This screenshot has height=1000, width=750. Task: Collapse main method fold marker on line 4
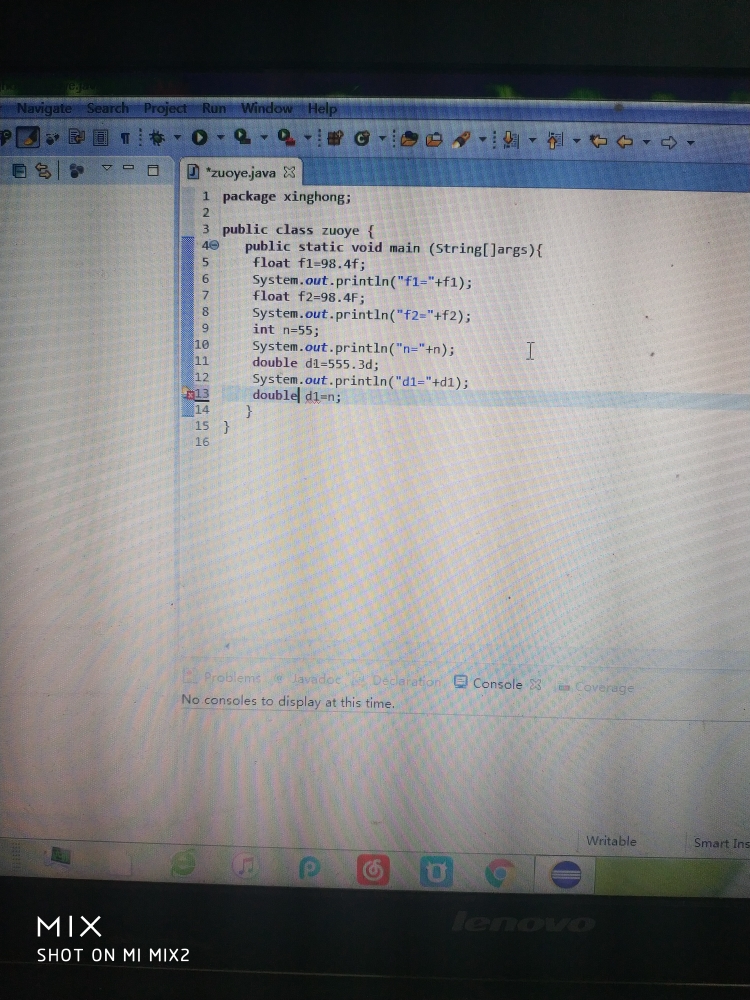[214, 245]
